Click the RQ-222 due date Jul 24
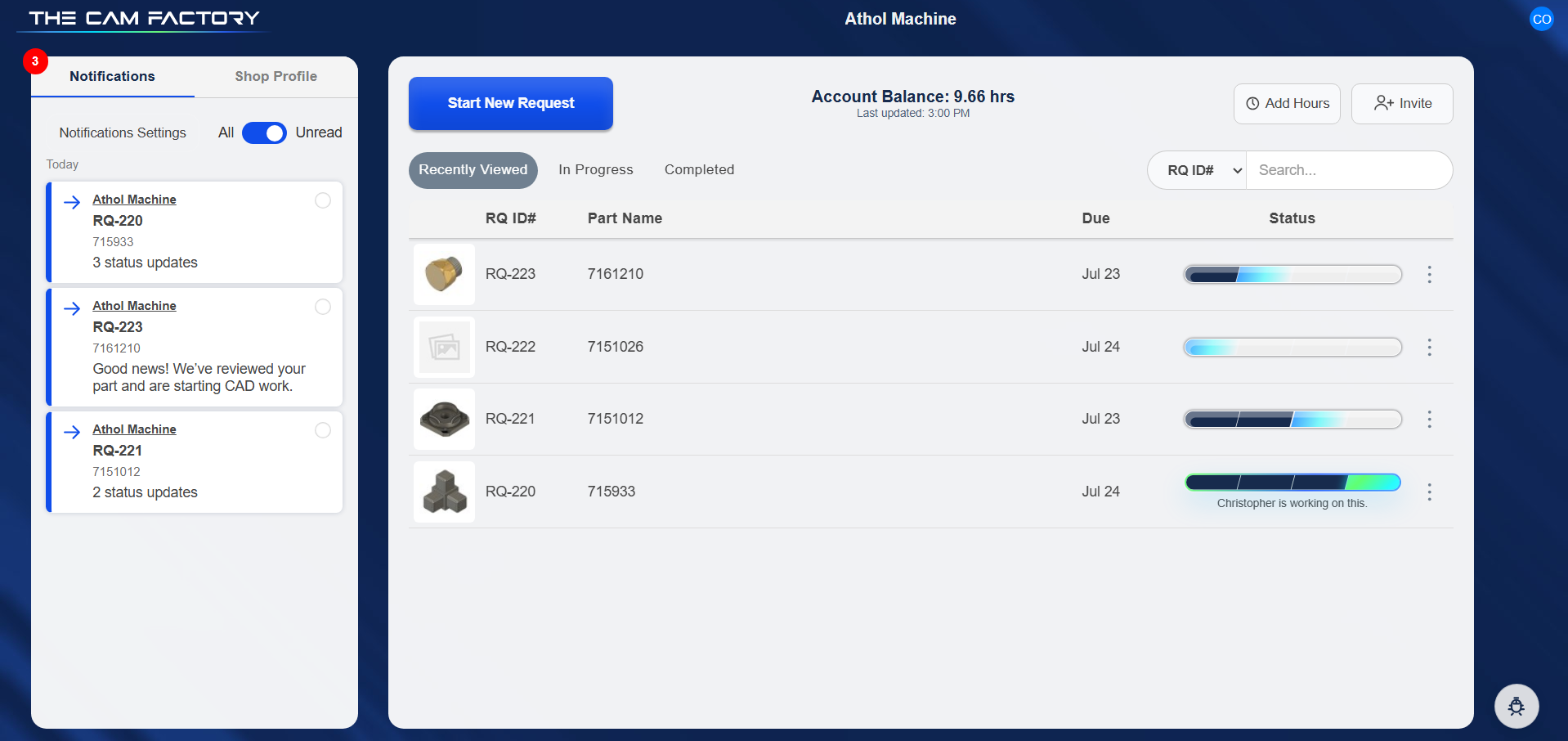1568x741 pixels. point(1100,347)
